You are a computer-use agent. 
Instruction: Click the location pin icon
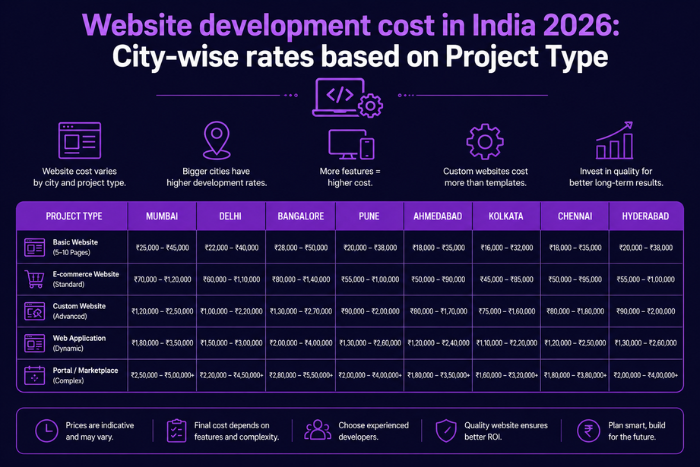click(217, 141)
